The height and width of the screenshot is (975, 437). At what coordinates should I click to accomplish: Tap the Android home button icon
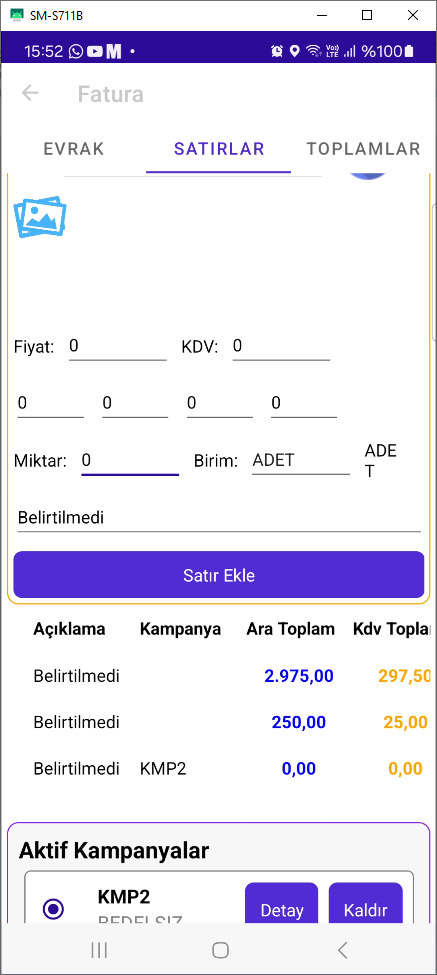tap(220, 950)
